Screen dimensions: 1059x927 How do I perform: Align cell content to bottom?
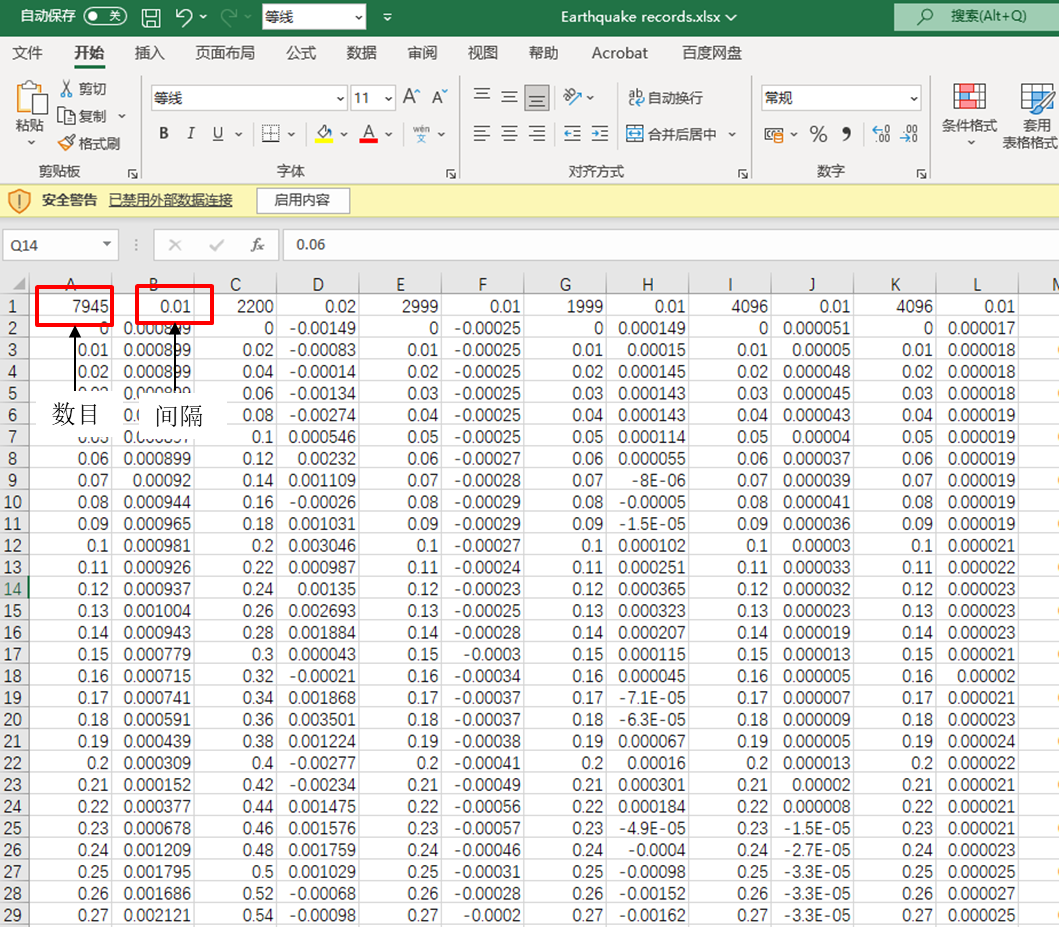tap(537, 98)
